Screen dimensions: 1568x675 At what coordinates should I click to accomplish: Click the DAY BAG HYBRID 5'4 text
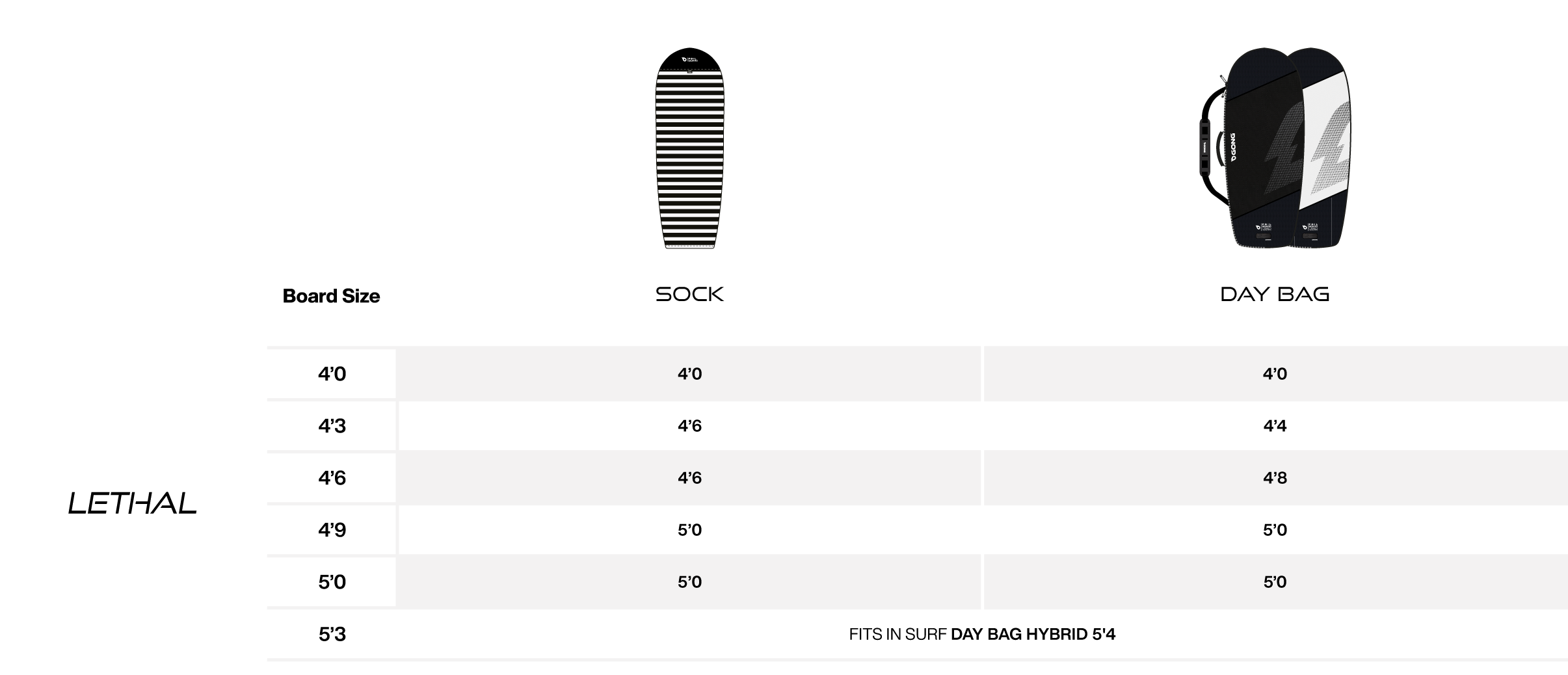point(1033,634)
